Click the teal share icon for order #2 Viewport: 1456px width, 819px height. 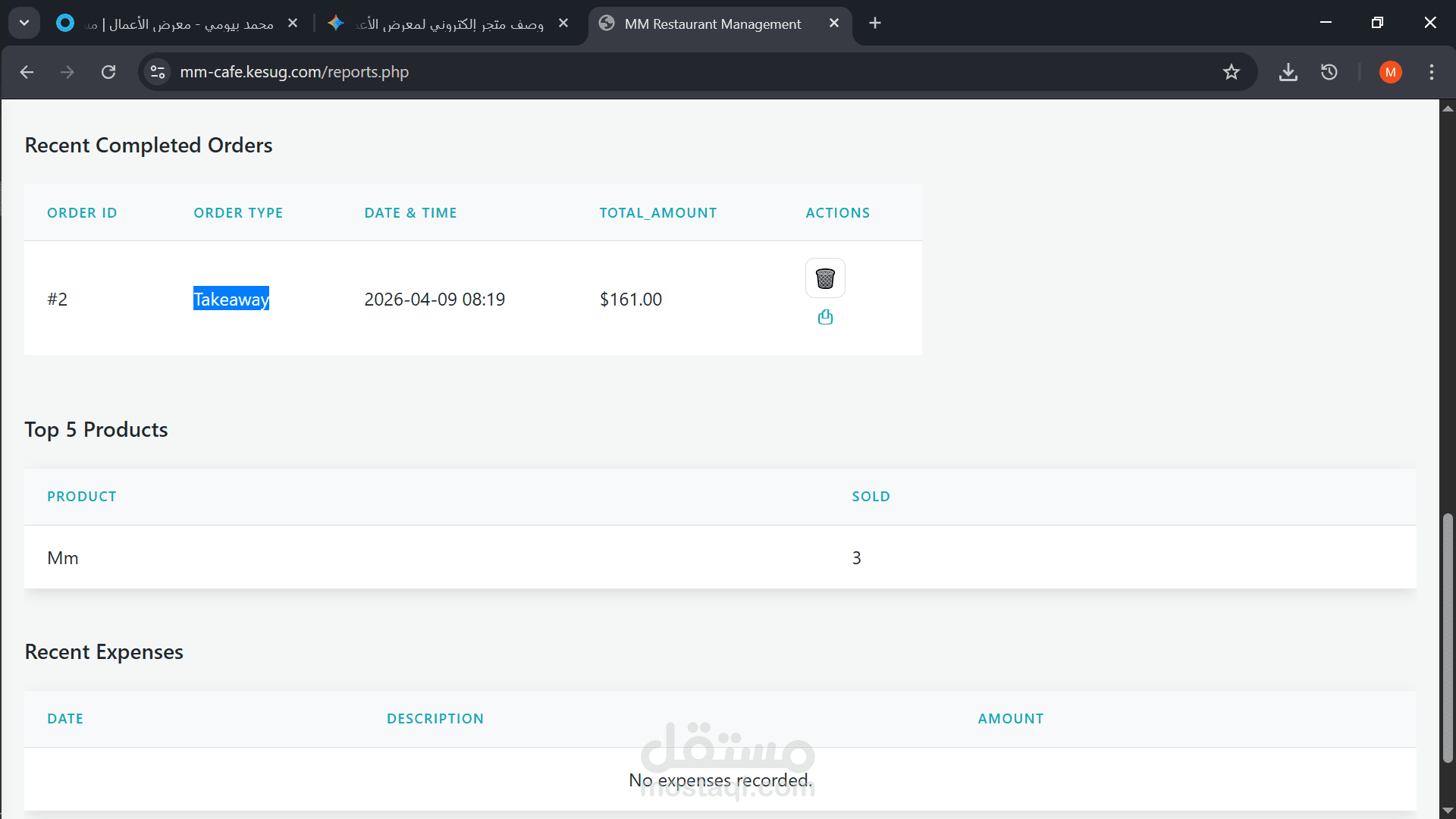point(825,317)
